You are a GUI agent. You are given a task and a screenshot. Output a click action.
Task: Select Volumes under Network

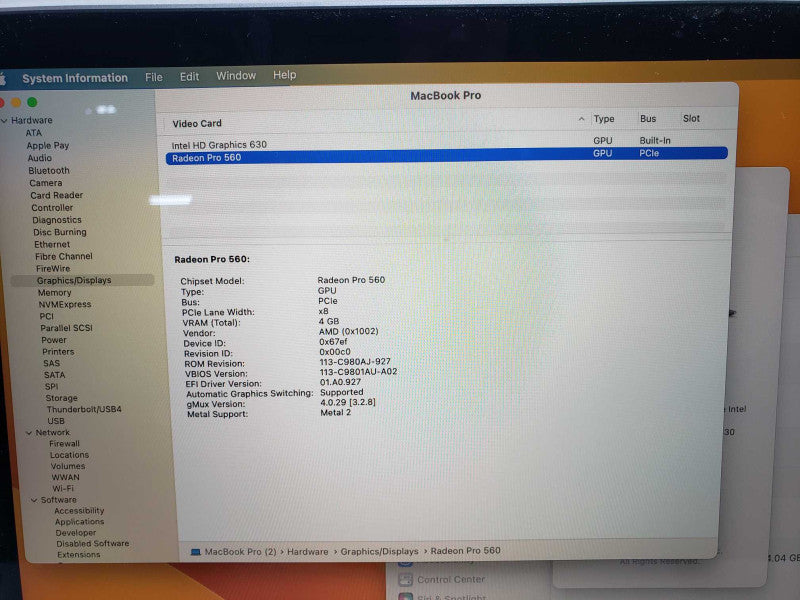click(x=68, y=466)
